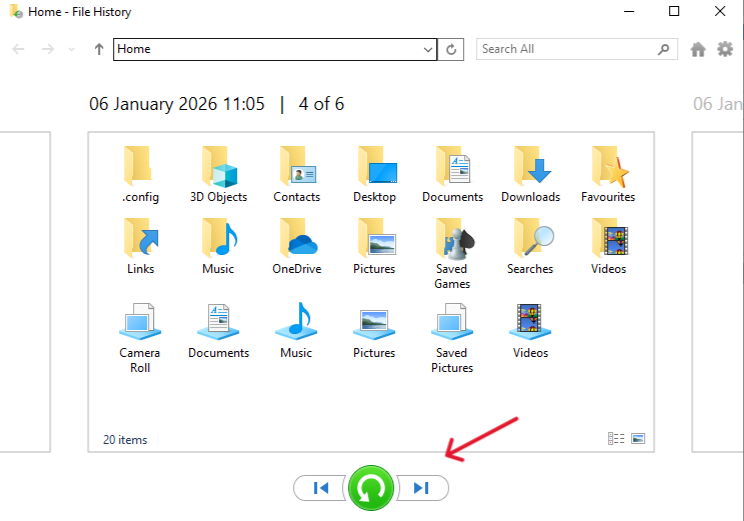Refresh the current File History view

pos(451,49)
